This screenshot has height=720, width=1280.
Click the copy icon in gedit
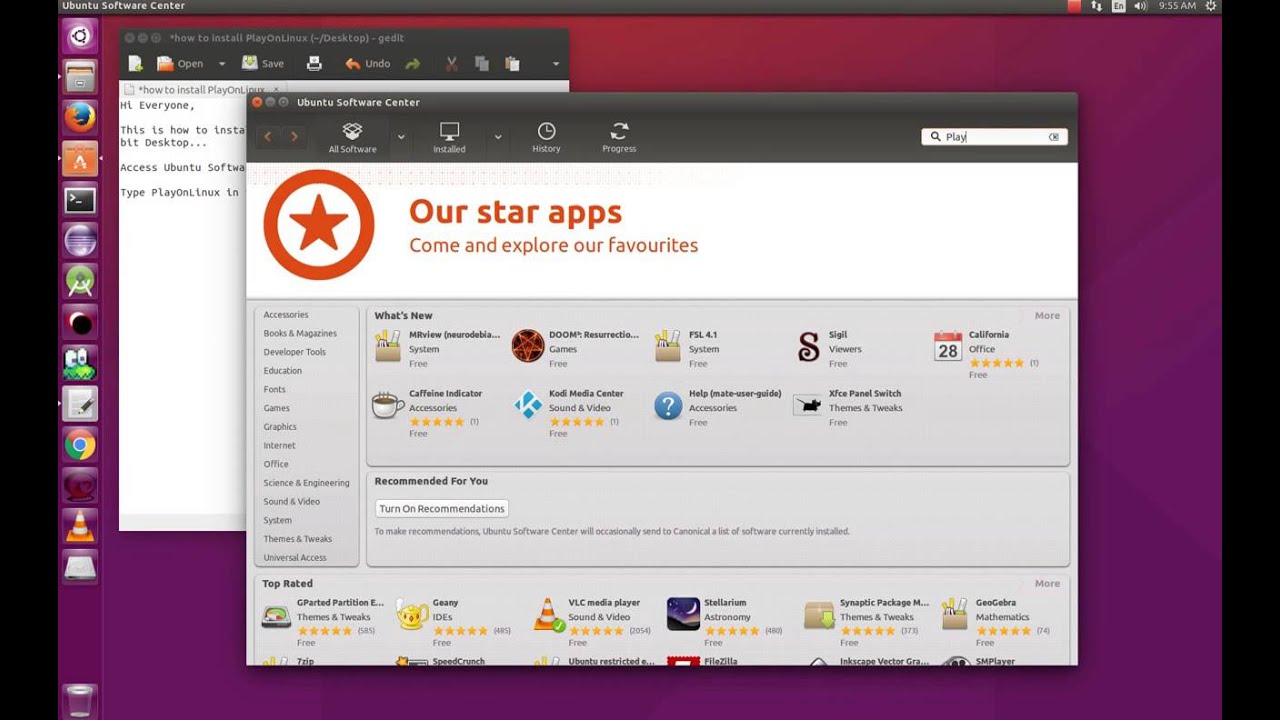click(481, 64)
